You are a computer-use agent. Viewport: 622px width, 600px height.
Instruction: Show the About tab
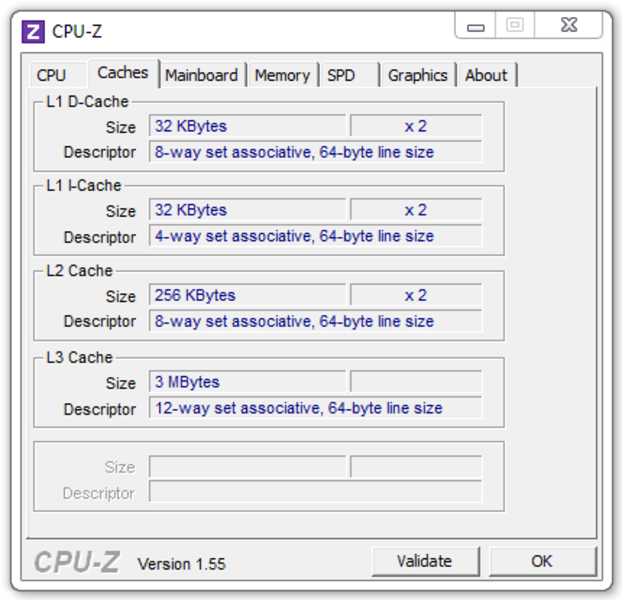(486, 75)
